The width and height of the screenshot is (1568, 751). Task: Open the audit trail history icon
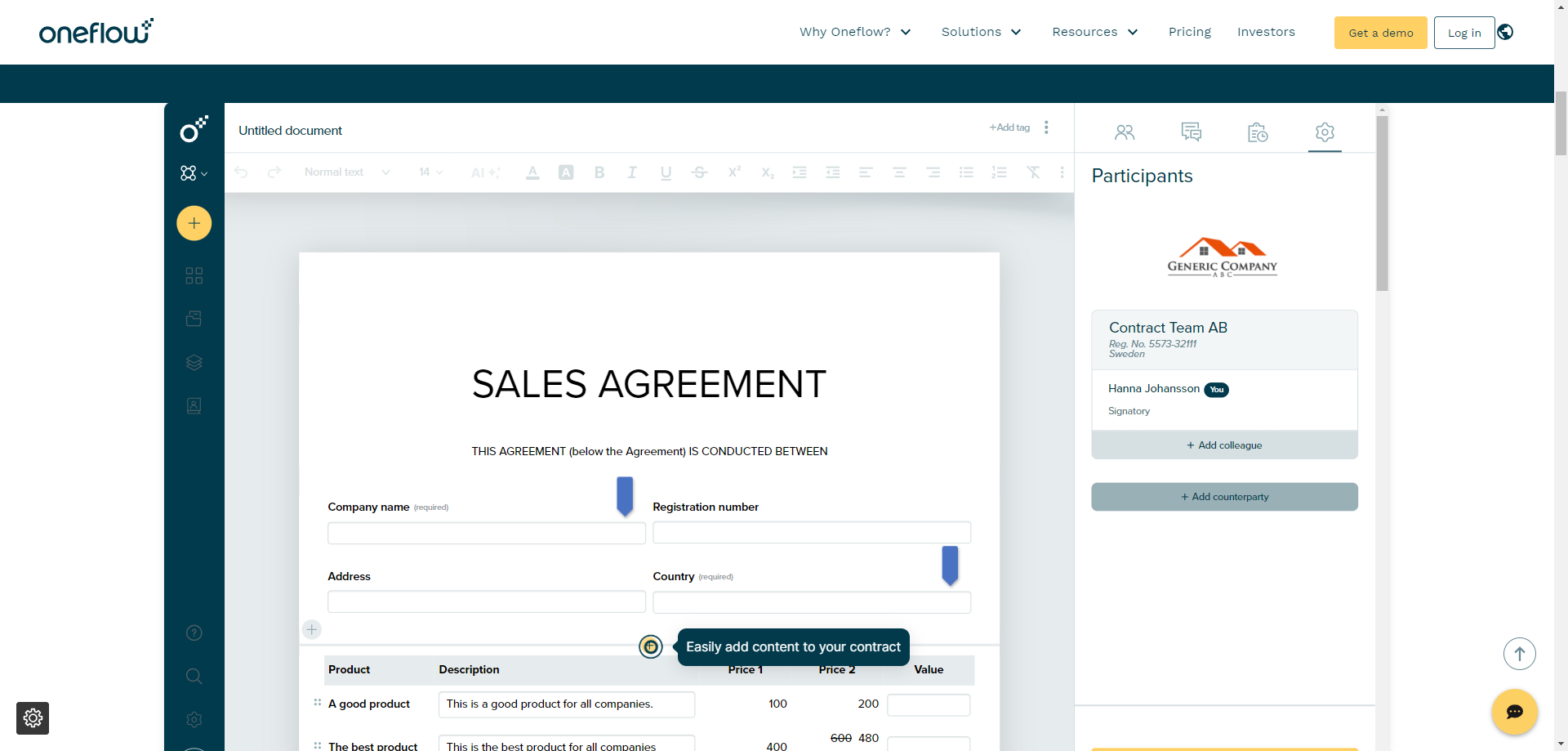pos(1258,132)
